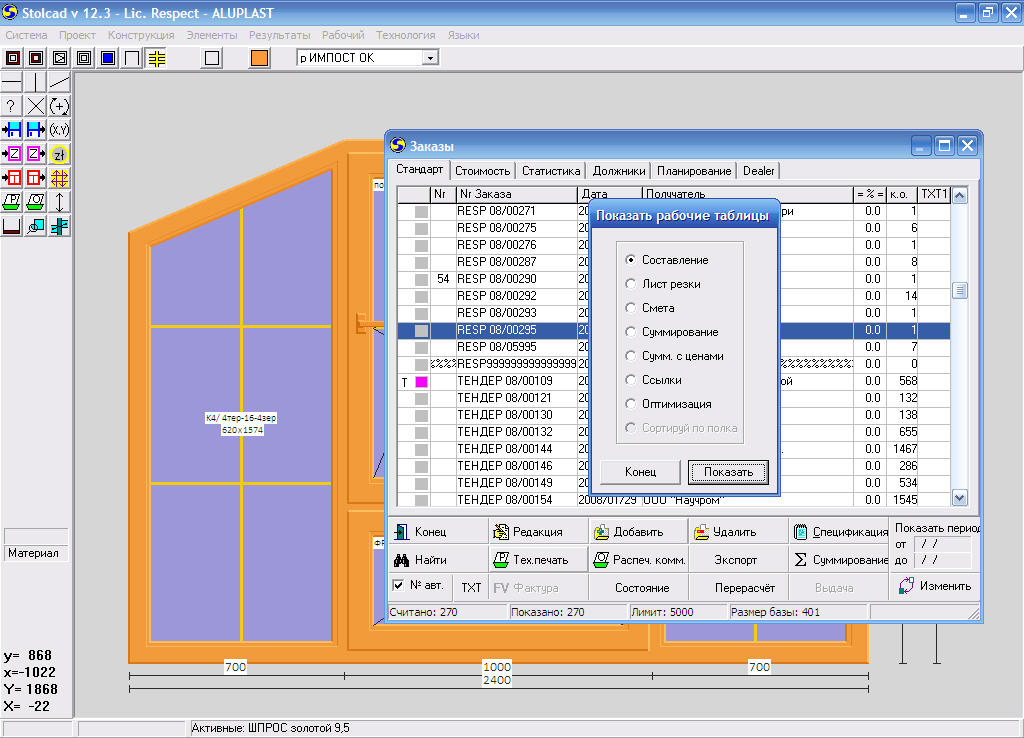Select the diagonal line tool
1024x738 pixels.
[x=59, y=82]
